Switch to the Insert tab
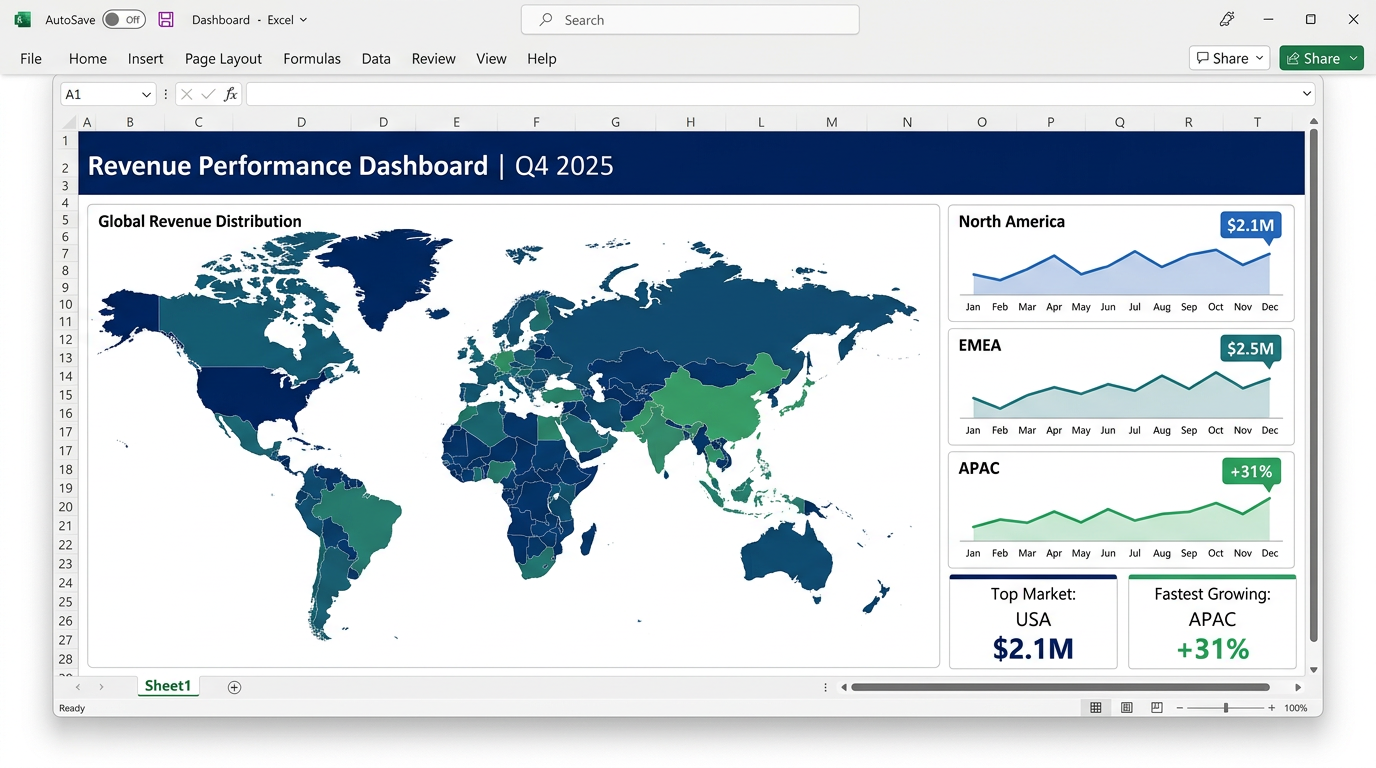1376x768 pixels. point(146,59)
